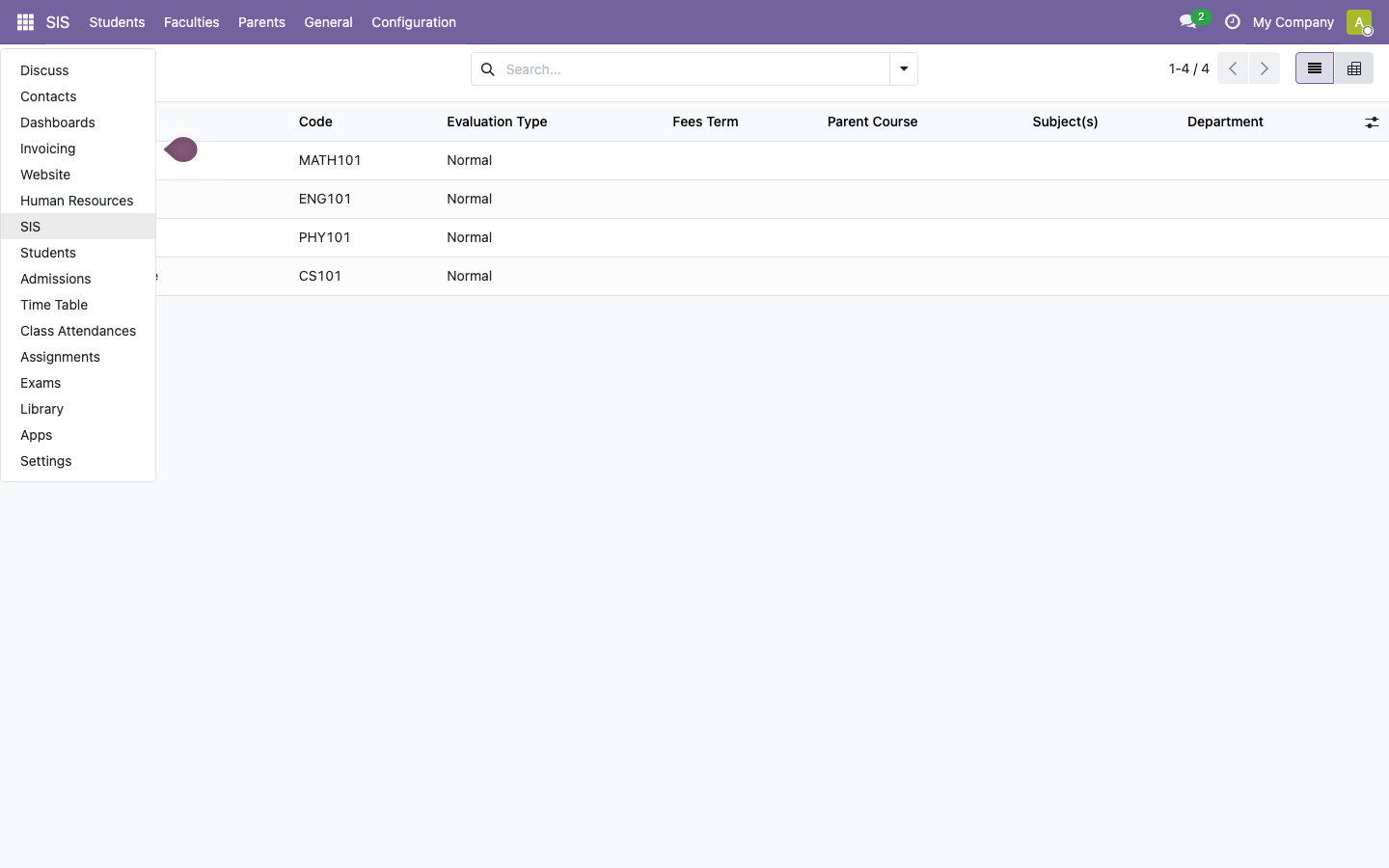
Task: Switch to pivot table view
Action: click(1353, 68)
